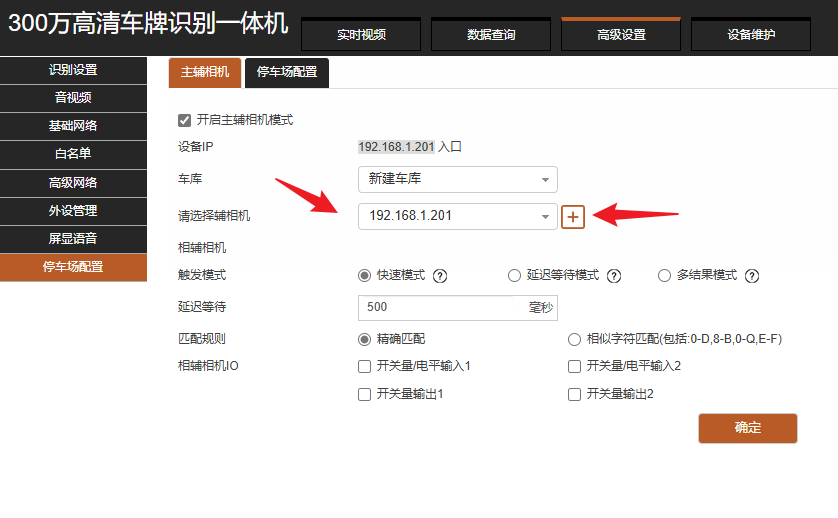Open the 实时视频 top menu
The height and width of the screenshot is (518, 838).
pyautogui.click(x=361, y=34)
